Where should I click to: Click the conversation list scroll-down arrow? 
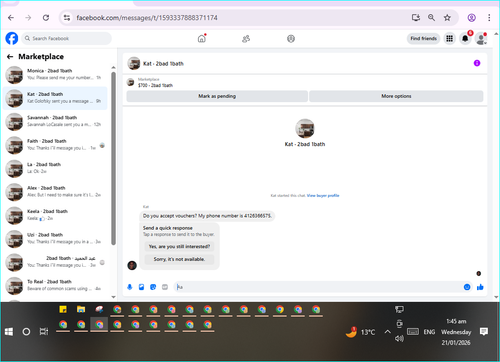(113, 297)
